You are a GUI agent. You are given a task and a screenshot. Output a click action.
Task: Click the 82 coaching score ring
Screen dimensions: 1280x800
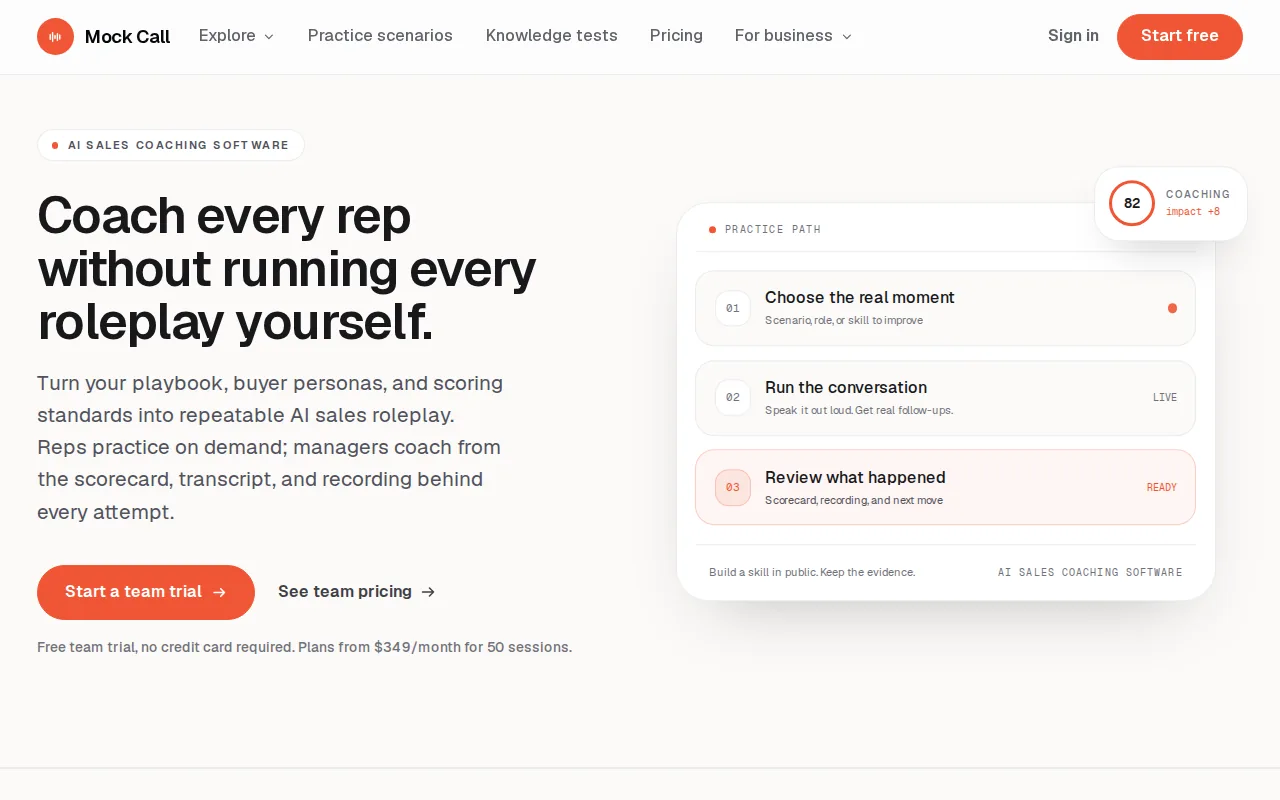click(x=1132, y=203)
